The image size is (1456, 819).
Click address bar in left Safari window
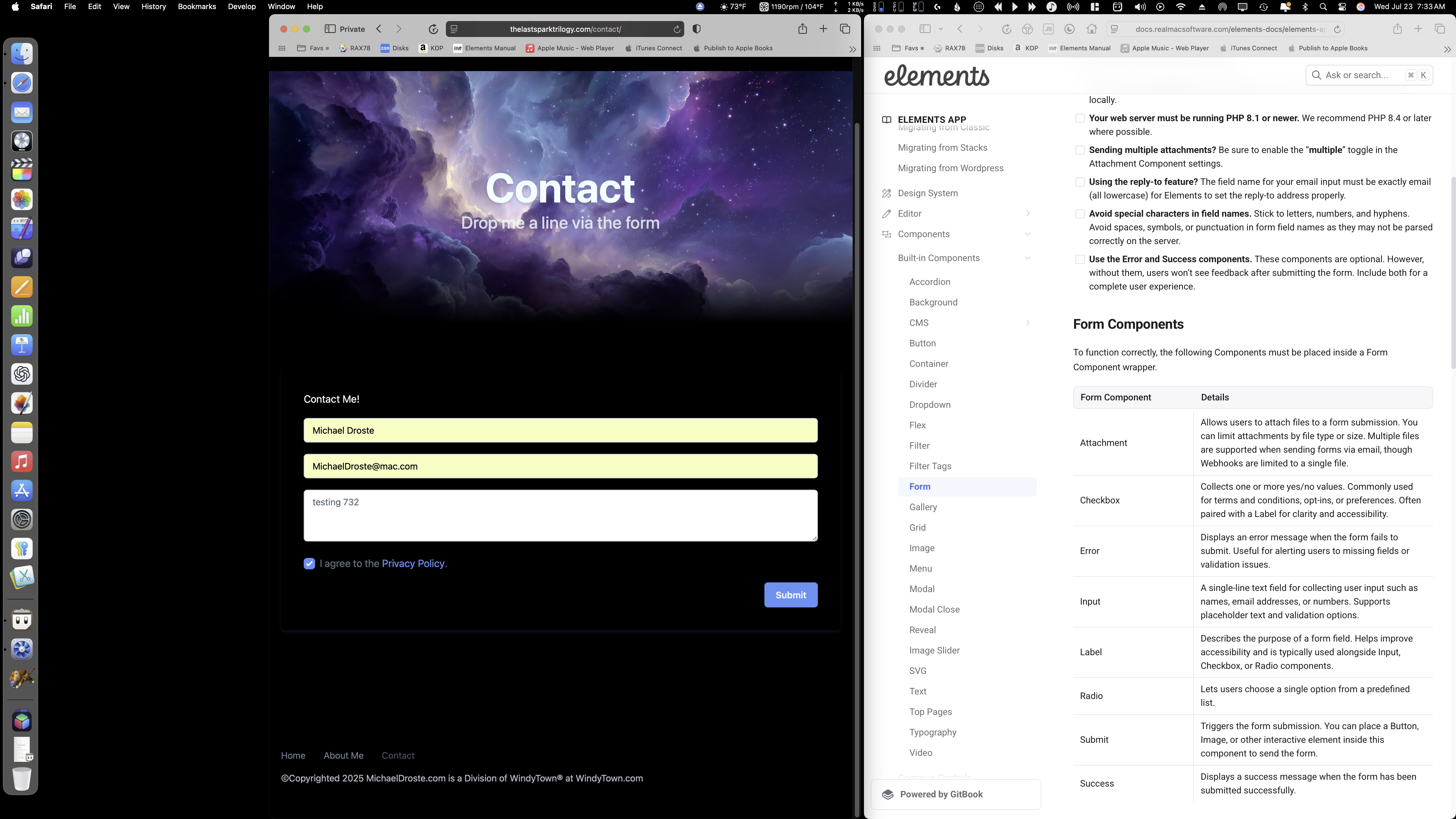(x=565, y=29)
